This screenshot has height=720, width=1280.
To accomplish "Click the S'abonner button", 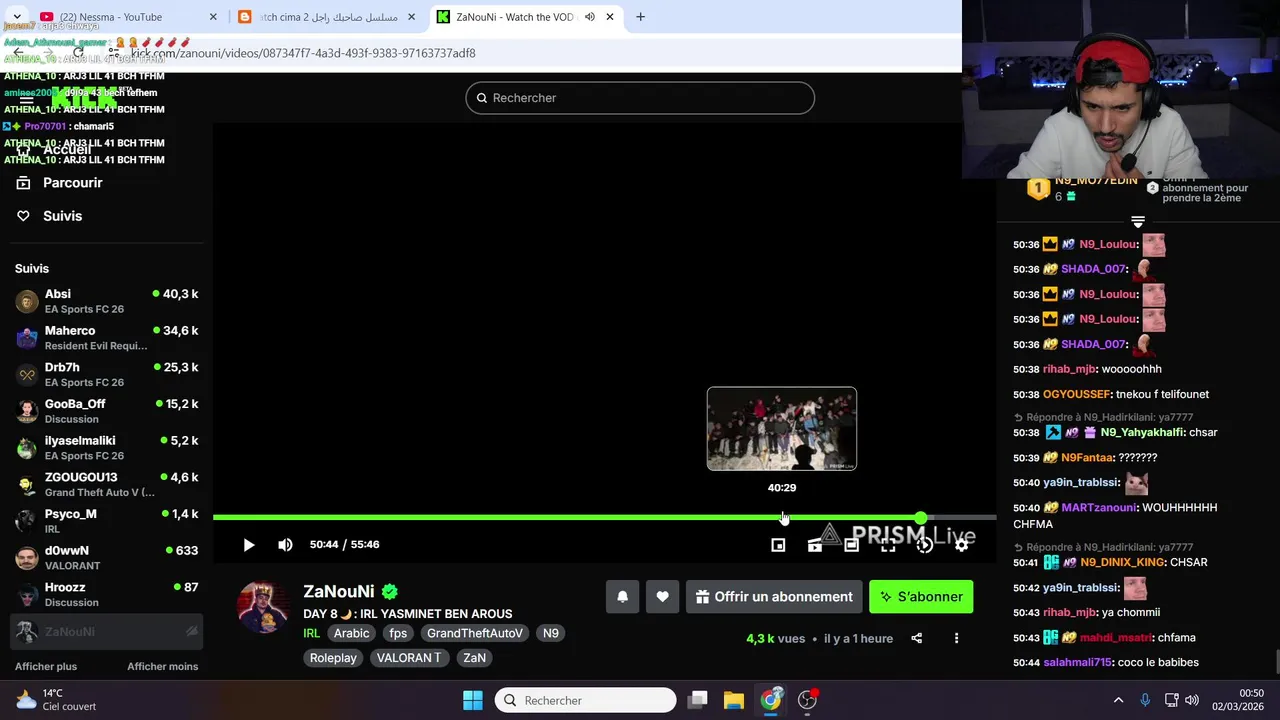I will 921,597.
